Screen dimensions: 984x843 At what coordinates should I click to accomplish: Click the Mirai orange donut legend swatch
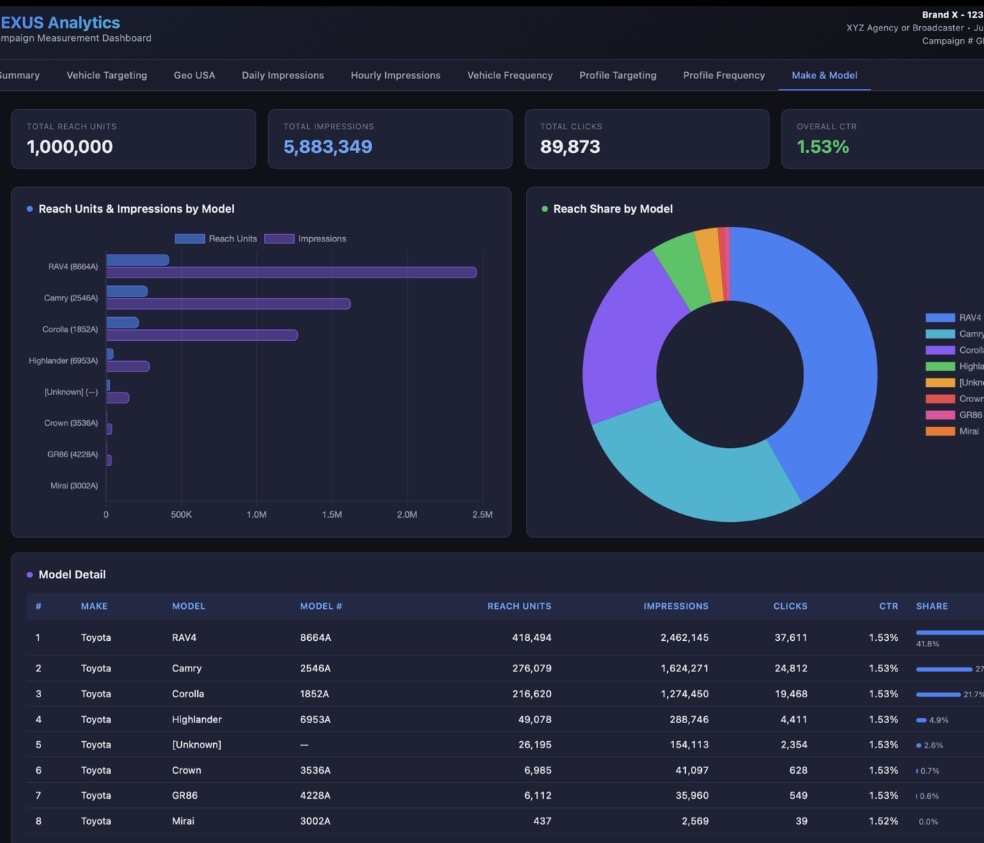pos(940,431)
